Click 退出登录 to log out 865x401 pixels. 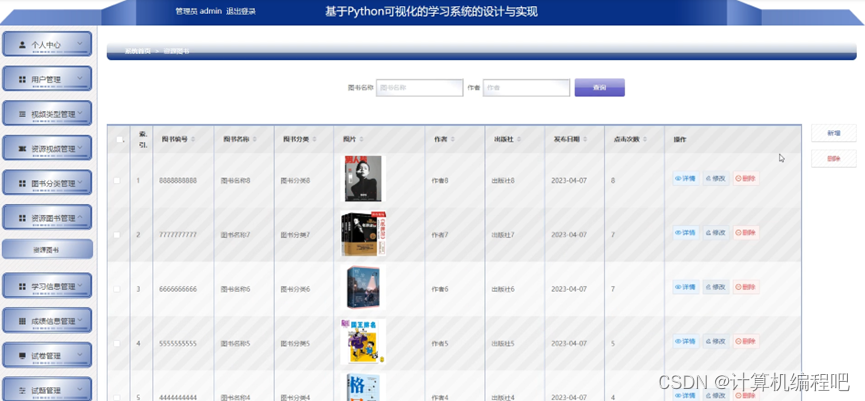click(x=241, y=11)
